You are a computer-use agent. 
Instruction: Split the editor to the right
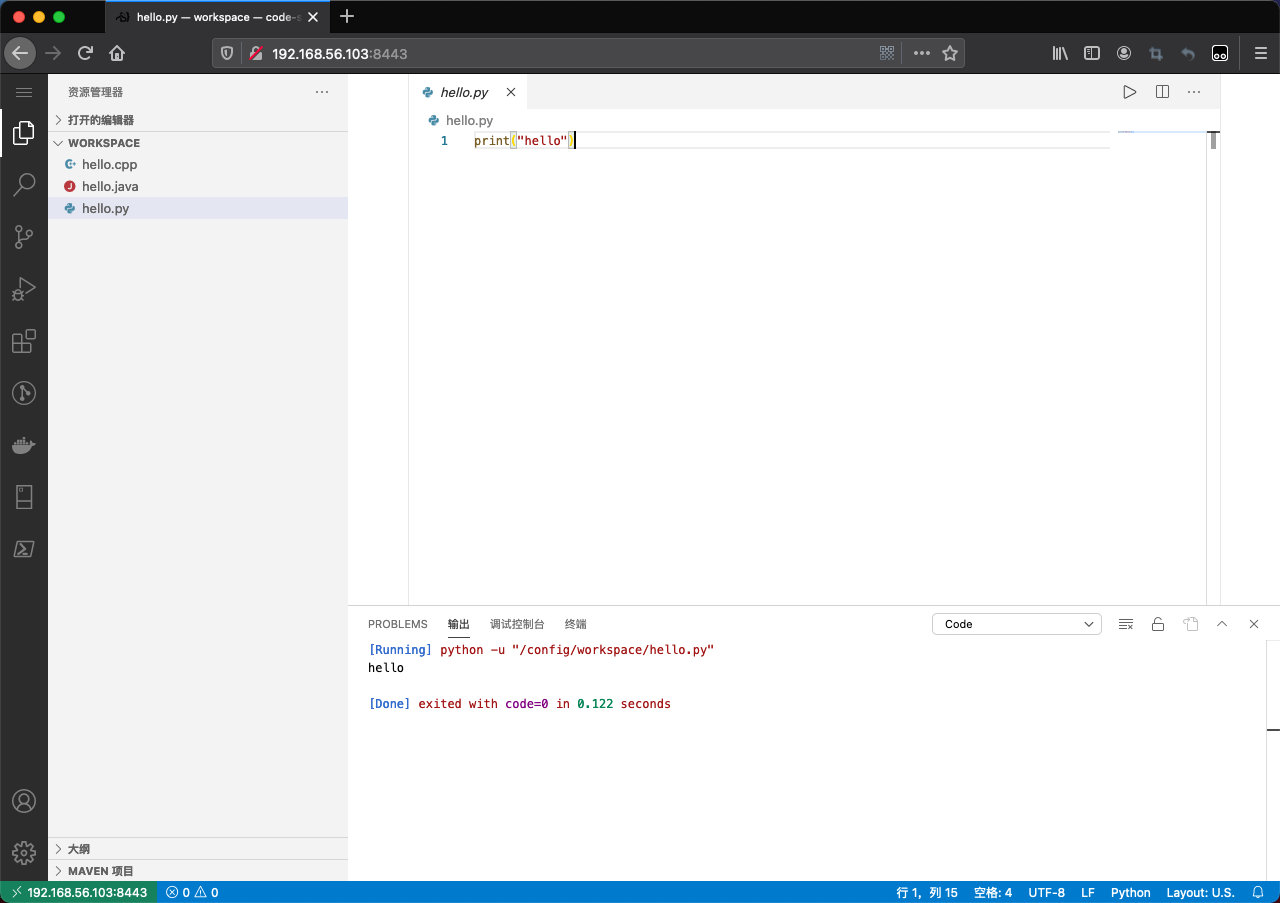(x=1162, y=92)
